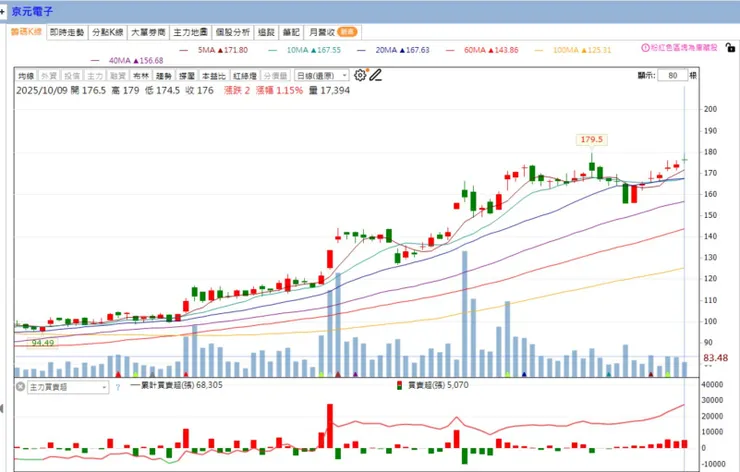Click the displayed bars count field 80
The height and width of the screenshot is (472, 740).
(673, 76)
